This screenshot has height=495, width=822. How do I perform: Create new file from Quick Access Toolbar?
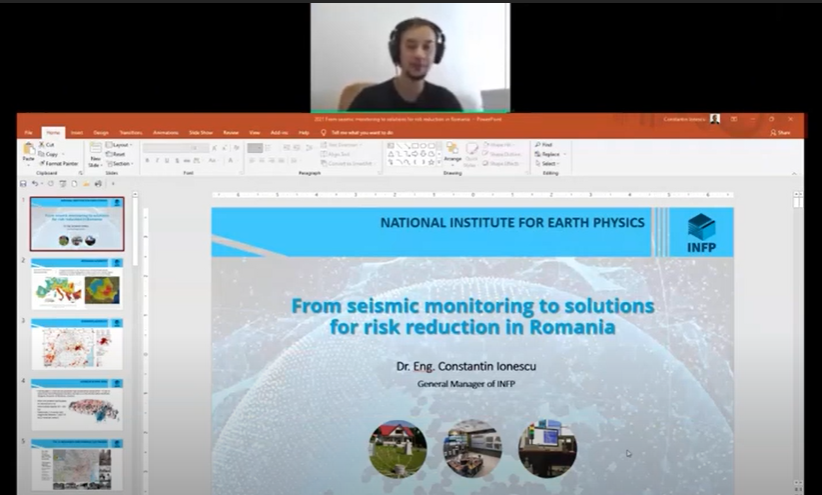[x=74, y=184]
